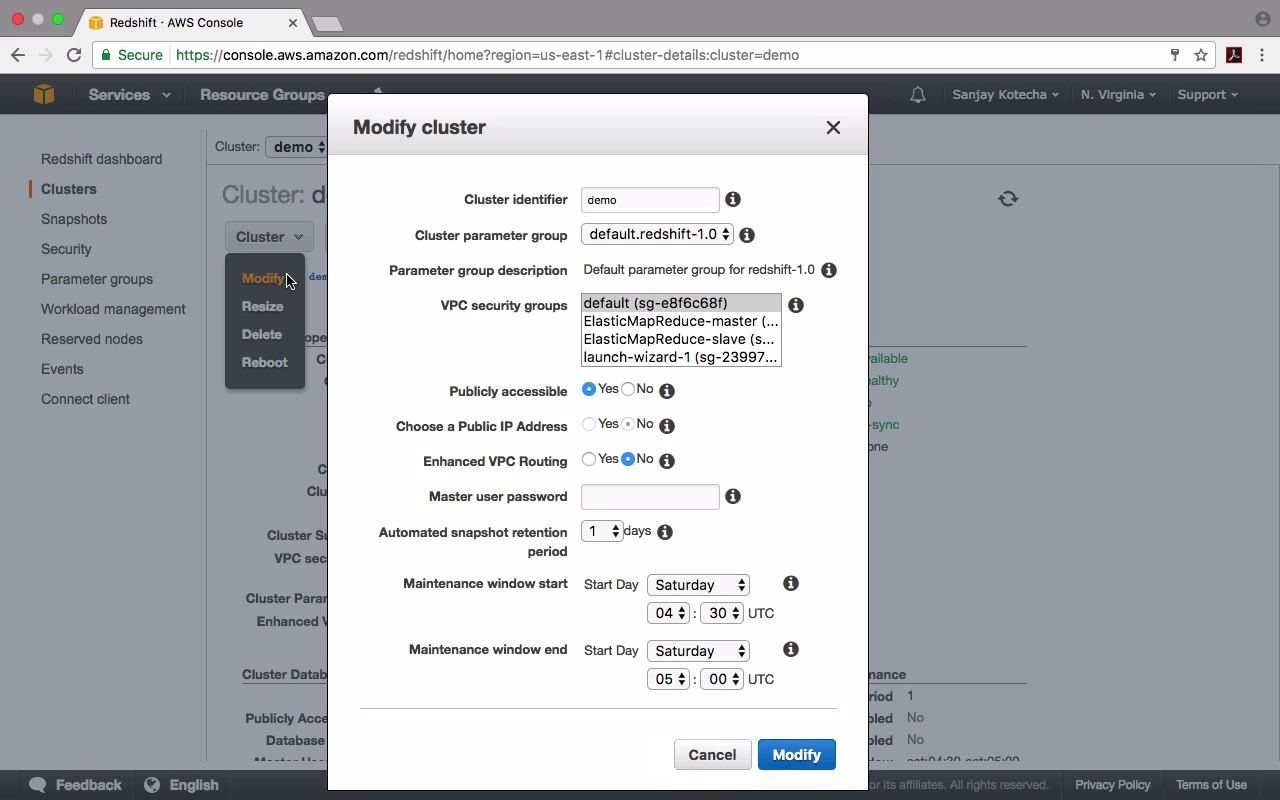The width and height of the screenshot is (1280, 800).
Task: Choose Modify in the Cluster menu
Action: tap(263, 279)
